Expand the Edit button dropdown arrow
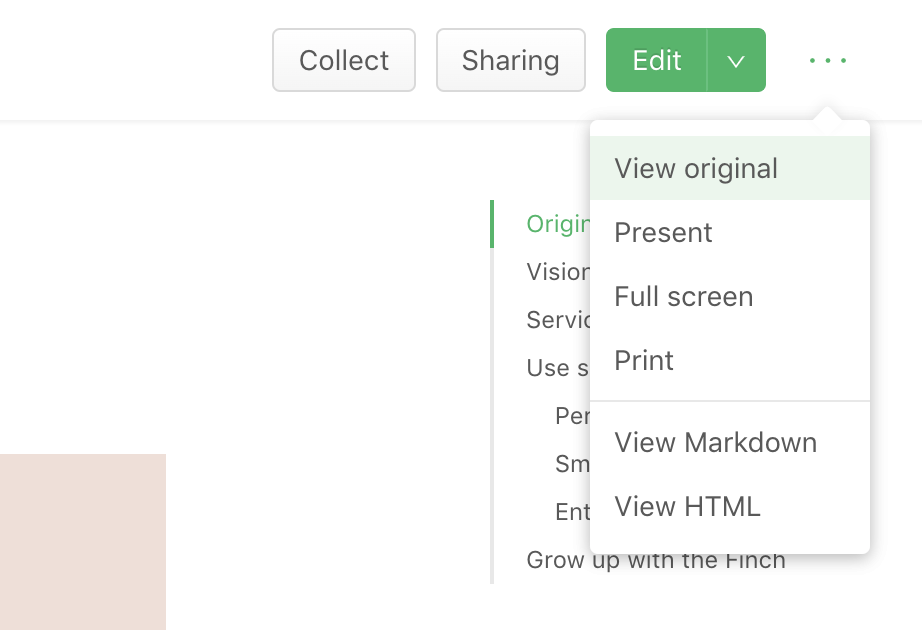The height and width of the screenshot is (630, 922). tap(736, 61)
